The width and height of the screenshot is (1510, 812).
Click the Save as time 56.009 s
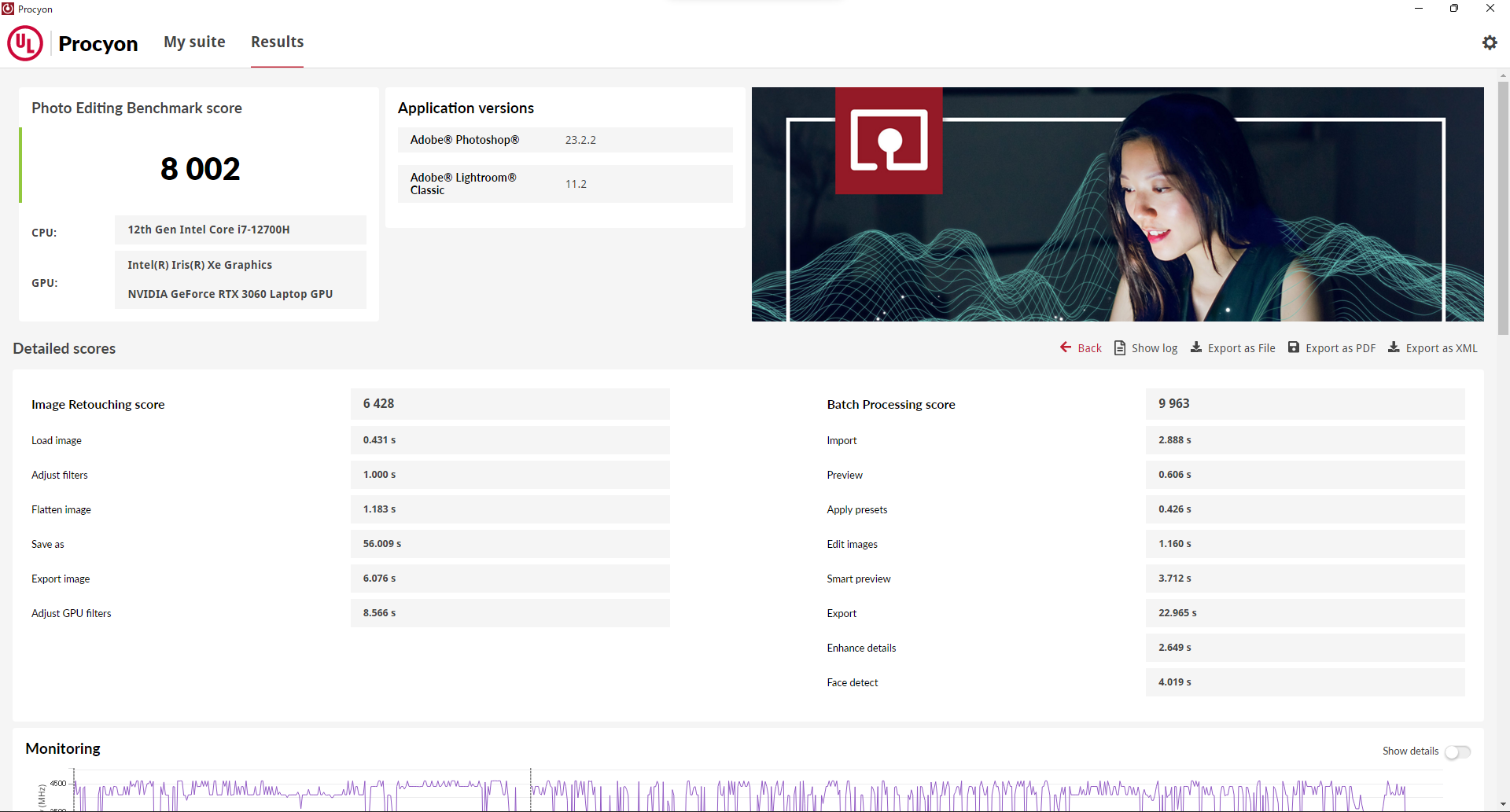(382, 544)
